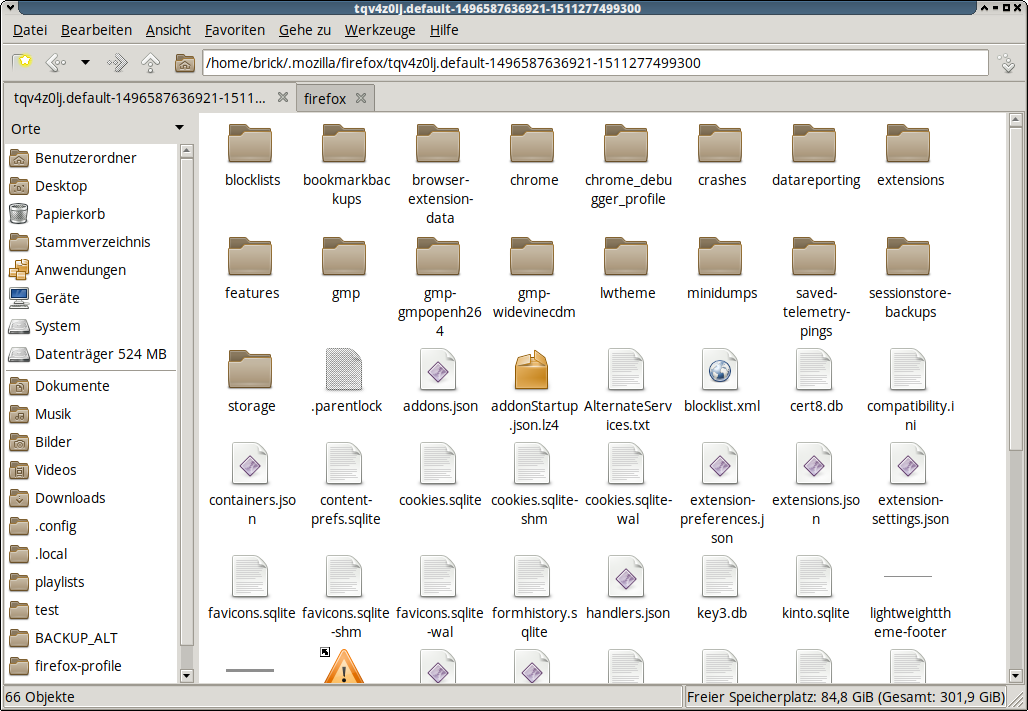Viewport: 1028px width, 711px height.
Task: Select the cookies.sqlite file
Action: (439, 465)
